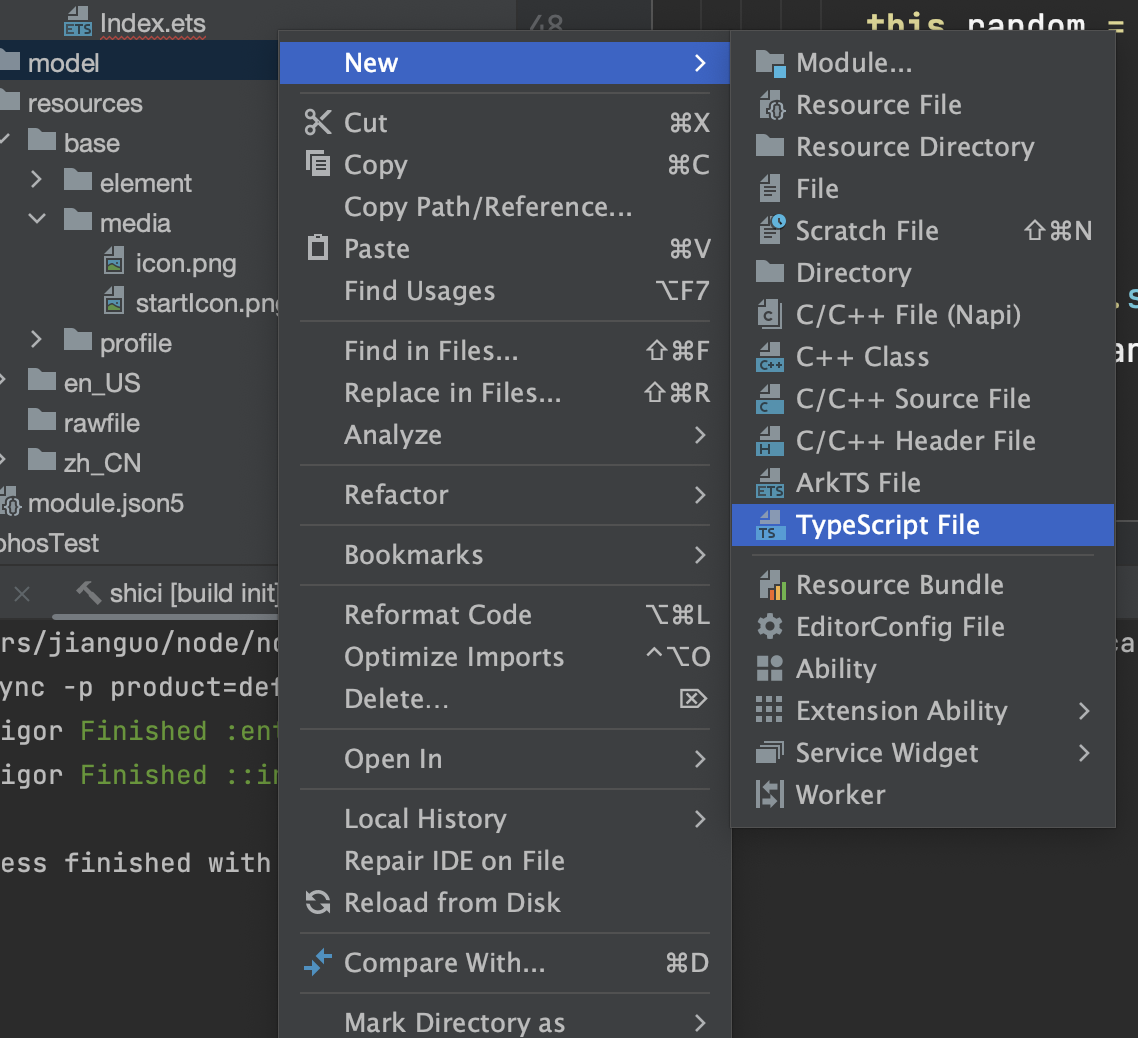Click the Worker icon

[770, 794]
